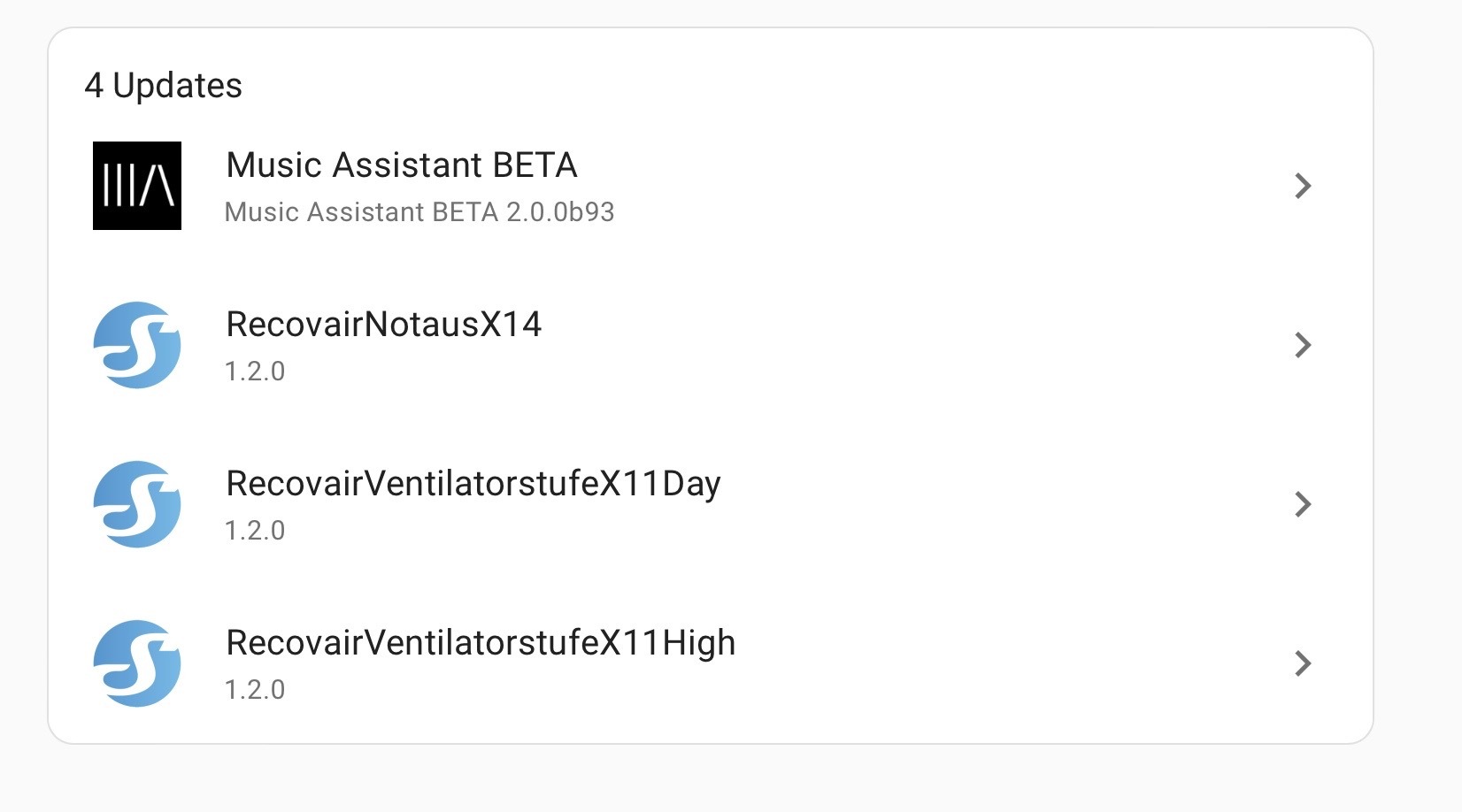This screenshot has width=1462, height=812.
Task: Click version text Music Assistant BETA 2.0.0b93
Action: [x=419, y=212]
